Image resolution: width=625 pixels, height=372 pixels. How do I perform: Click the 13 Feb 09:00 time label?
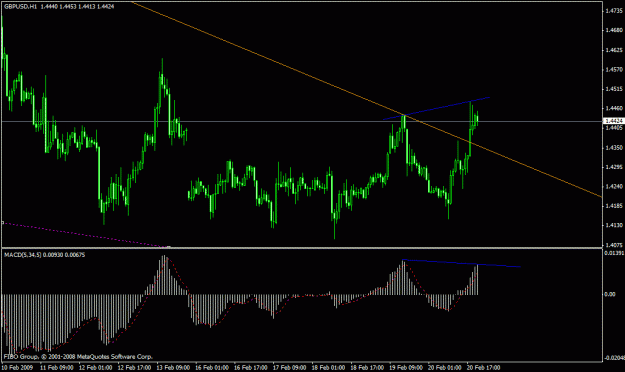173,367
